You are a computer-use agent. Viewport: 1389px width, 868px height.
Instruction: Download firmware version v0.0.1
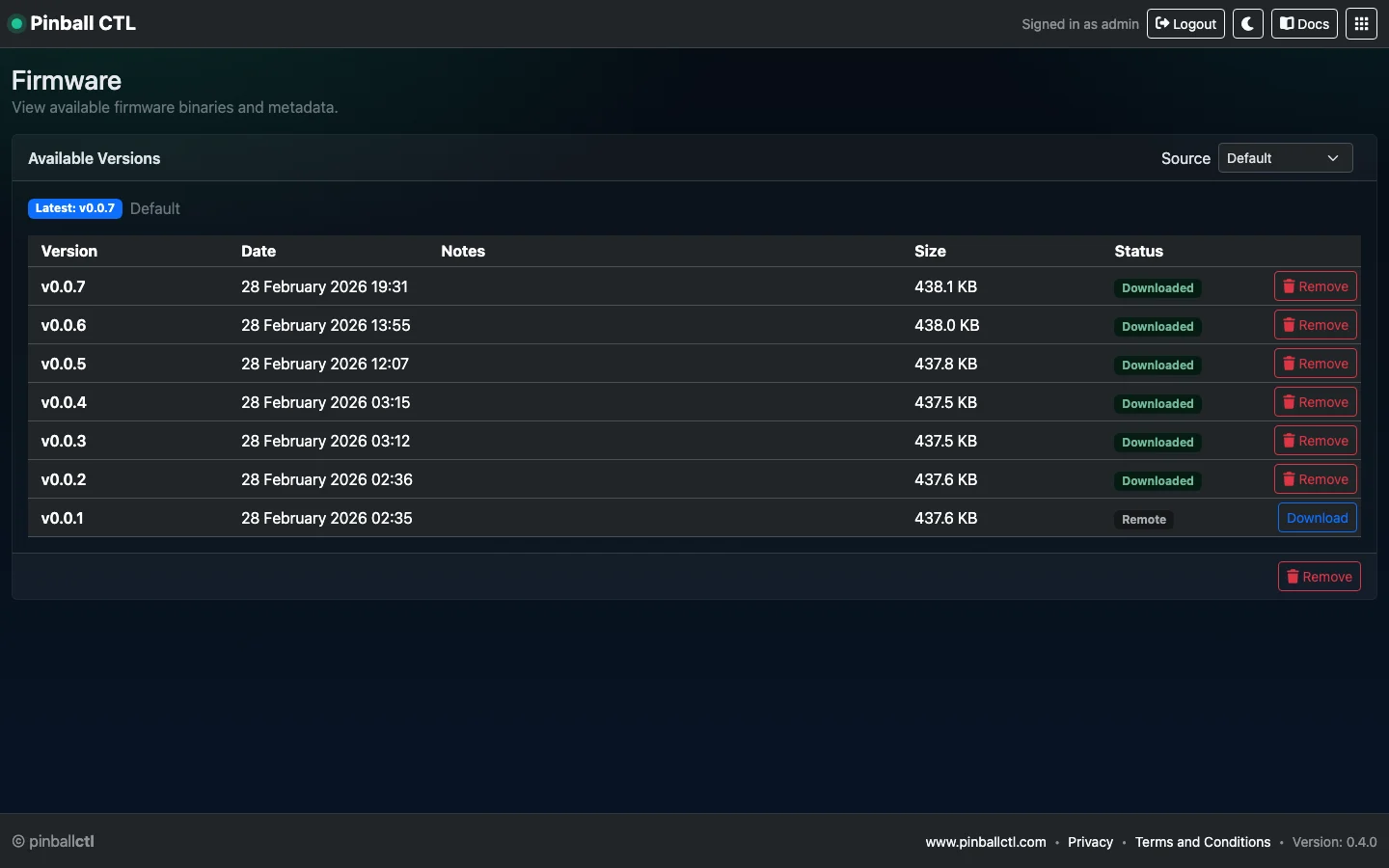[x=1317, y=518]
